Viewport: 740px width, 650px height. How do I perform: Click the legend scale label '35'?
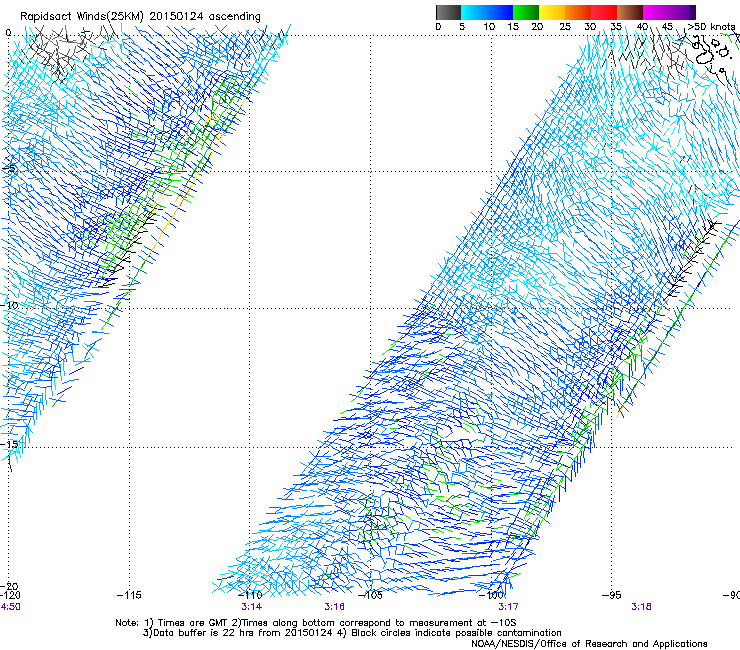coord(616,26)
